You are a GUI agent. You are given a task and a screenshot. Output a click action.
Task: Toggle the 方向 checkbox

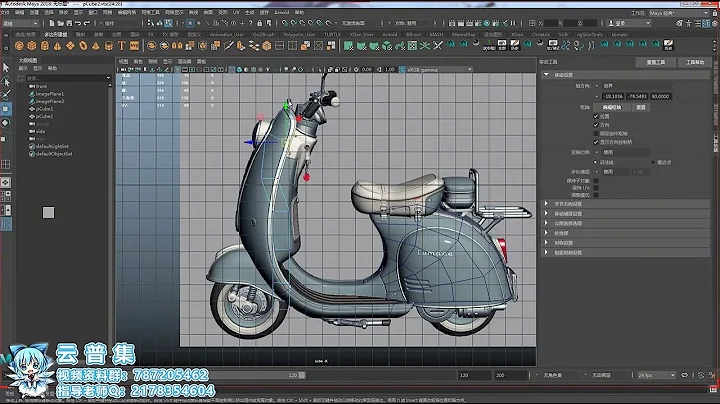pos(596,125)
